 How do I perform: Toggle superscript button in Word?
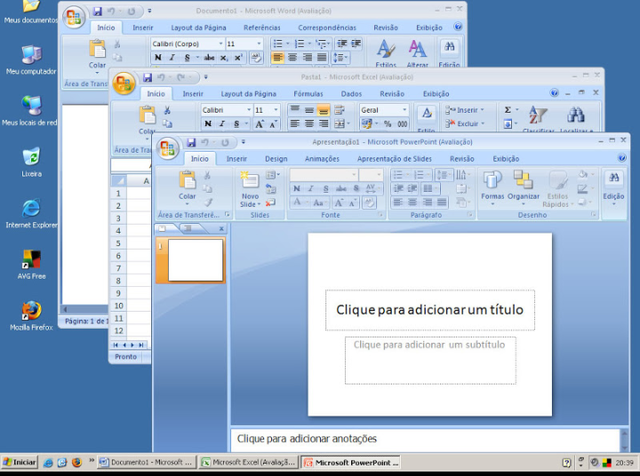point(238,58)
